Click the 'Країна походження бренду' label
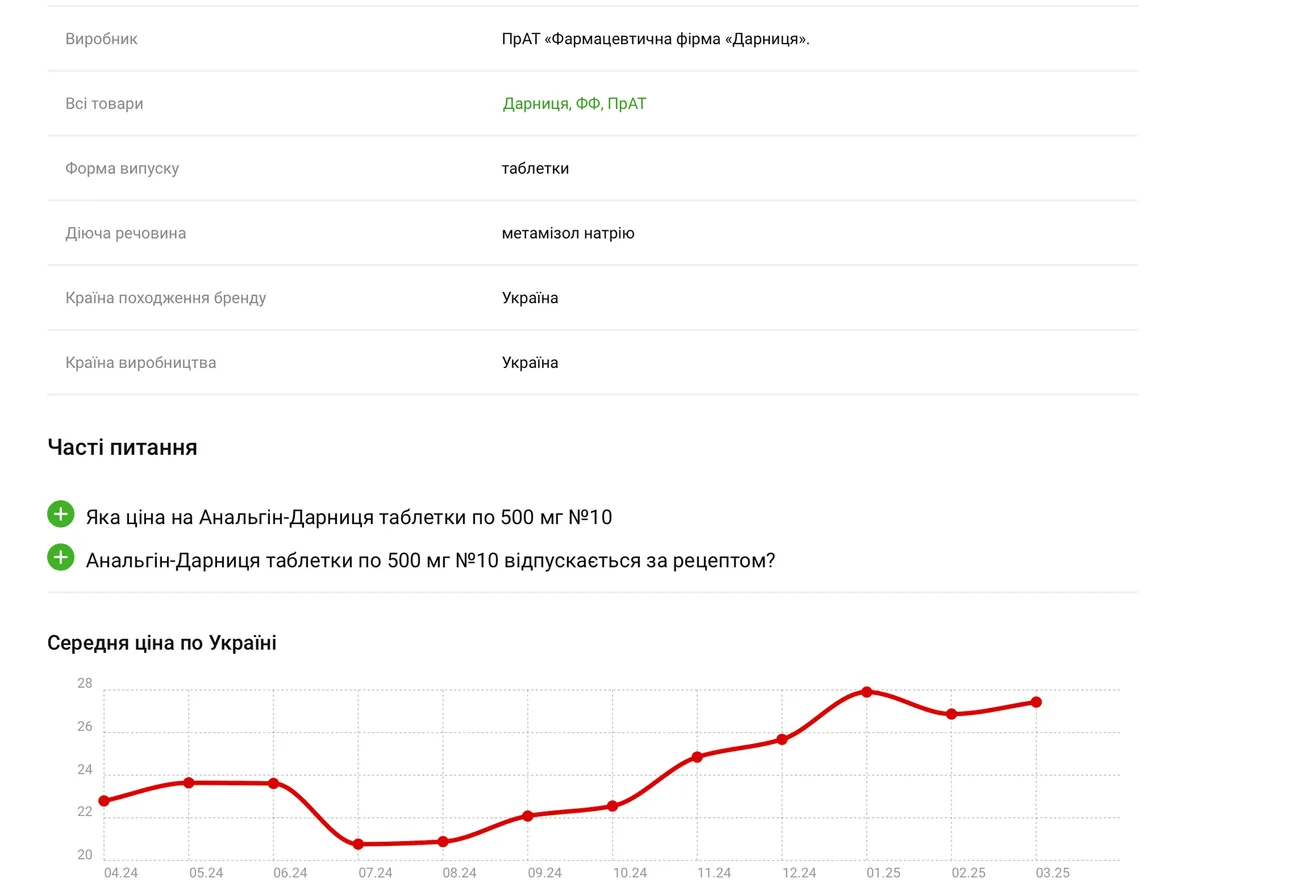Image resolution: width=1300 pixels, height=896 pixels. 166,298
